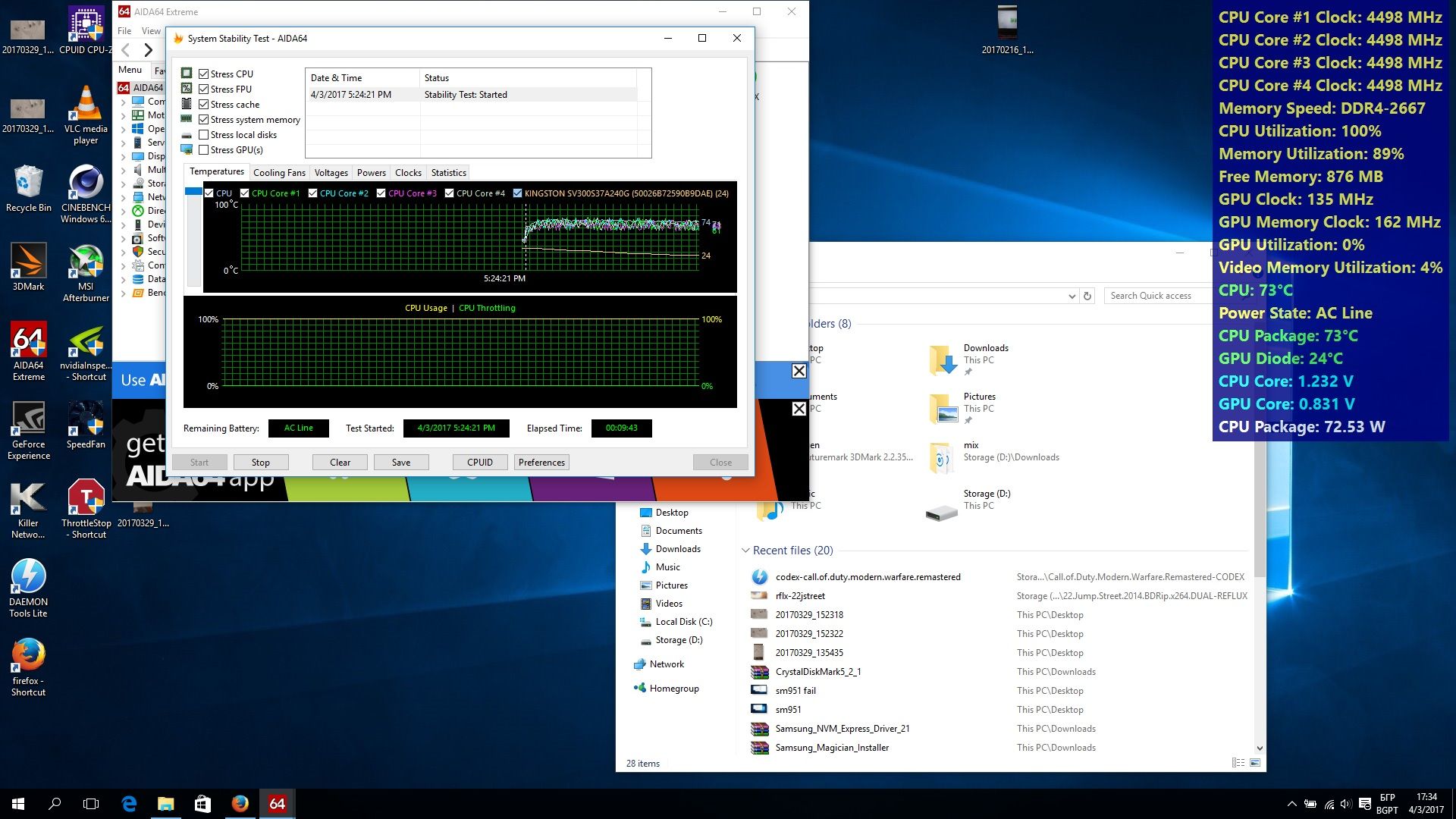Viewport: 1456px width, 819px height.
Task: Show hidden system tray icons
Action: point(1291,804)
